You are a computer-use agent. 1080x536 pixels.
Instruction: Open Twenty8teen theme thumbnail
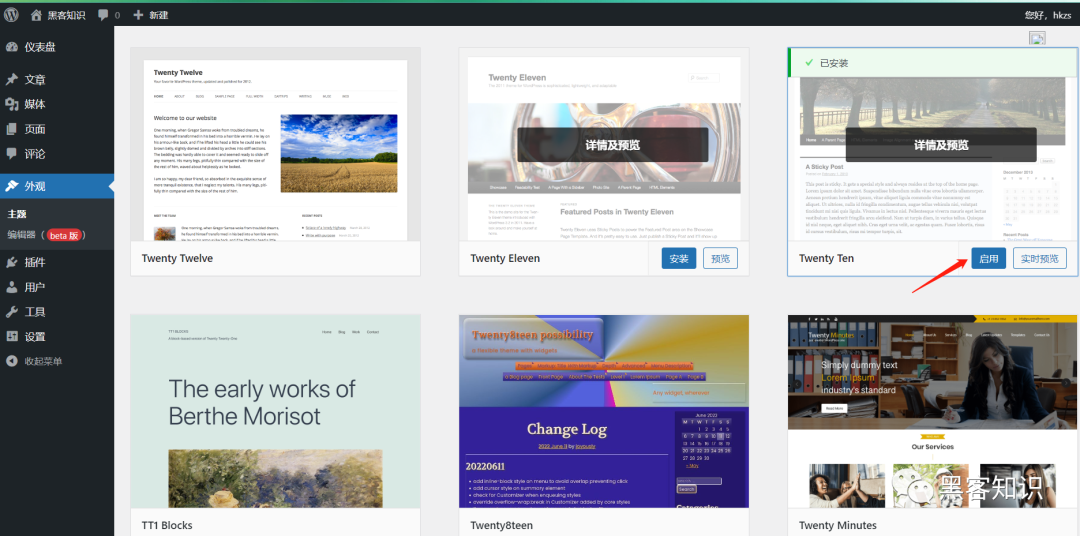click(604, 411)
